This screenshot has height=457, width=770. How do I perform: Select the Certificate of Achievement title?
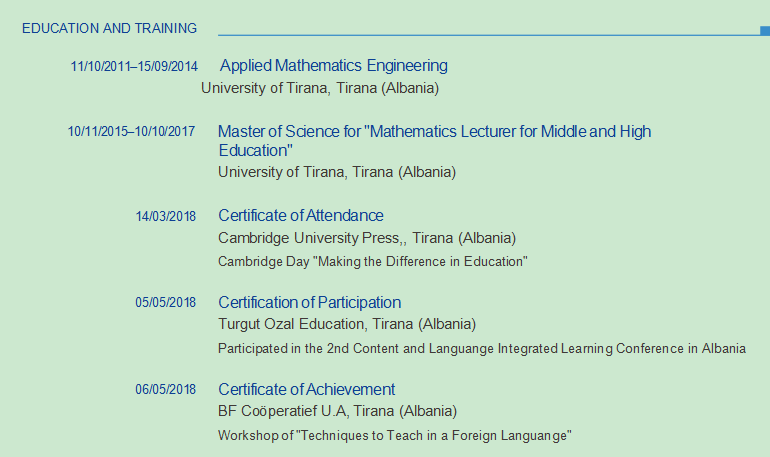click(306, 390)
